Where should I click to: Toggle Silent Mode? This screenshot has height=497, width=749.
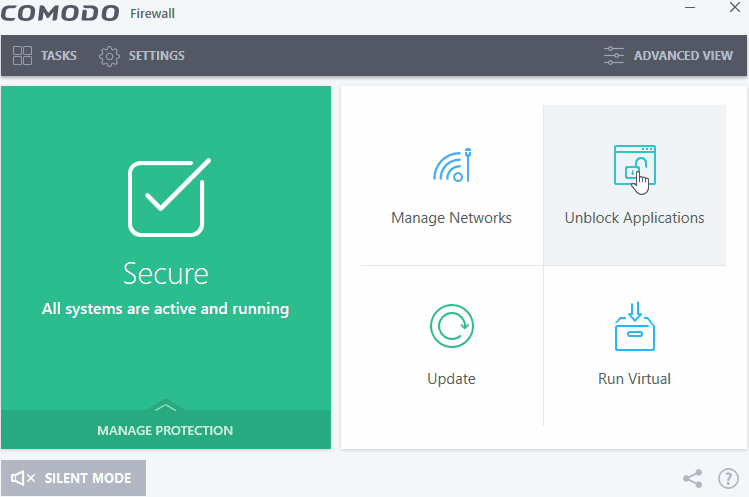pos(73,478)
